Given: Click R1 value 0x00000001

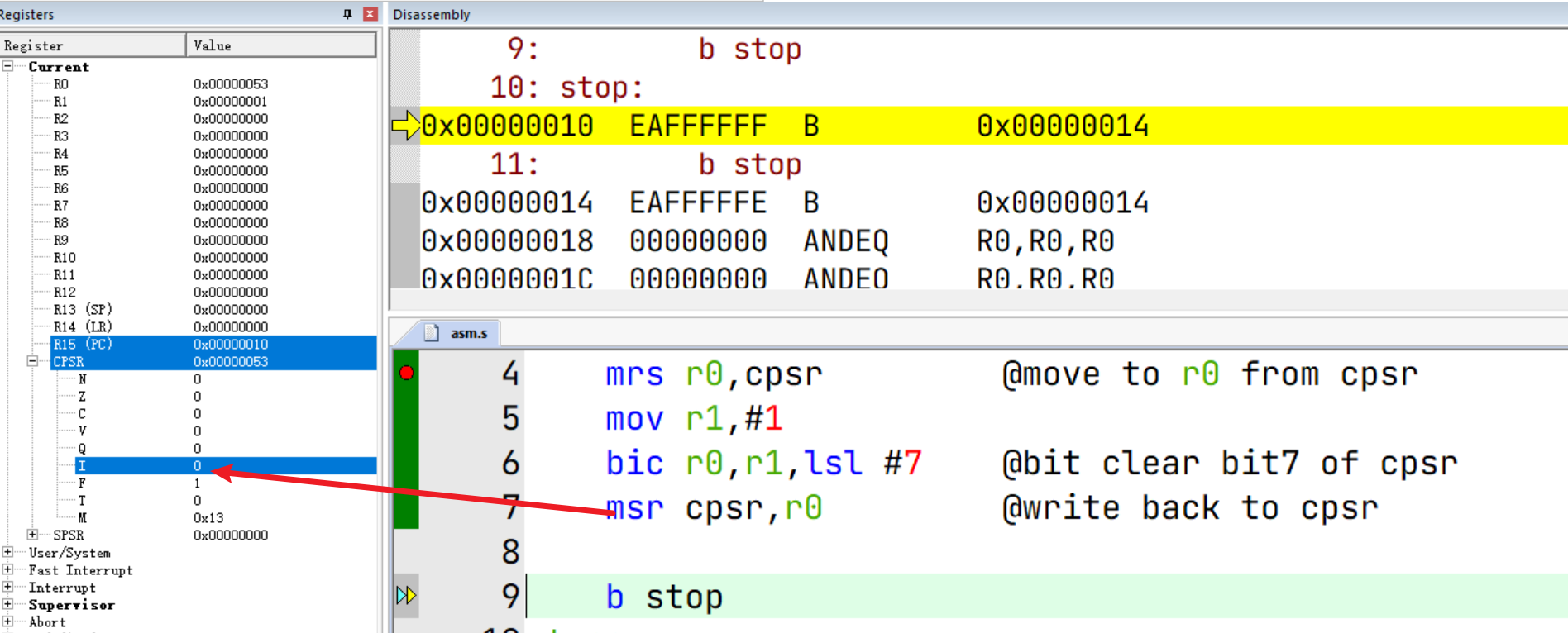Looking at the screenshot, I should point(231,101).
